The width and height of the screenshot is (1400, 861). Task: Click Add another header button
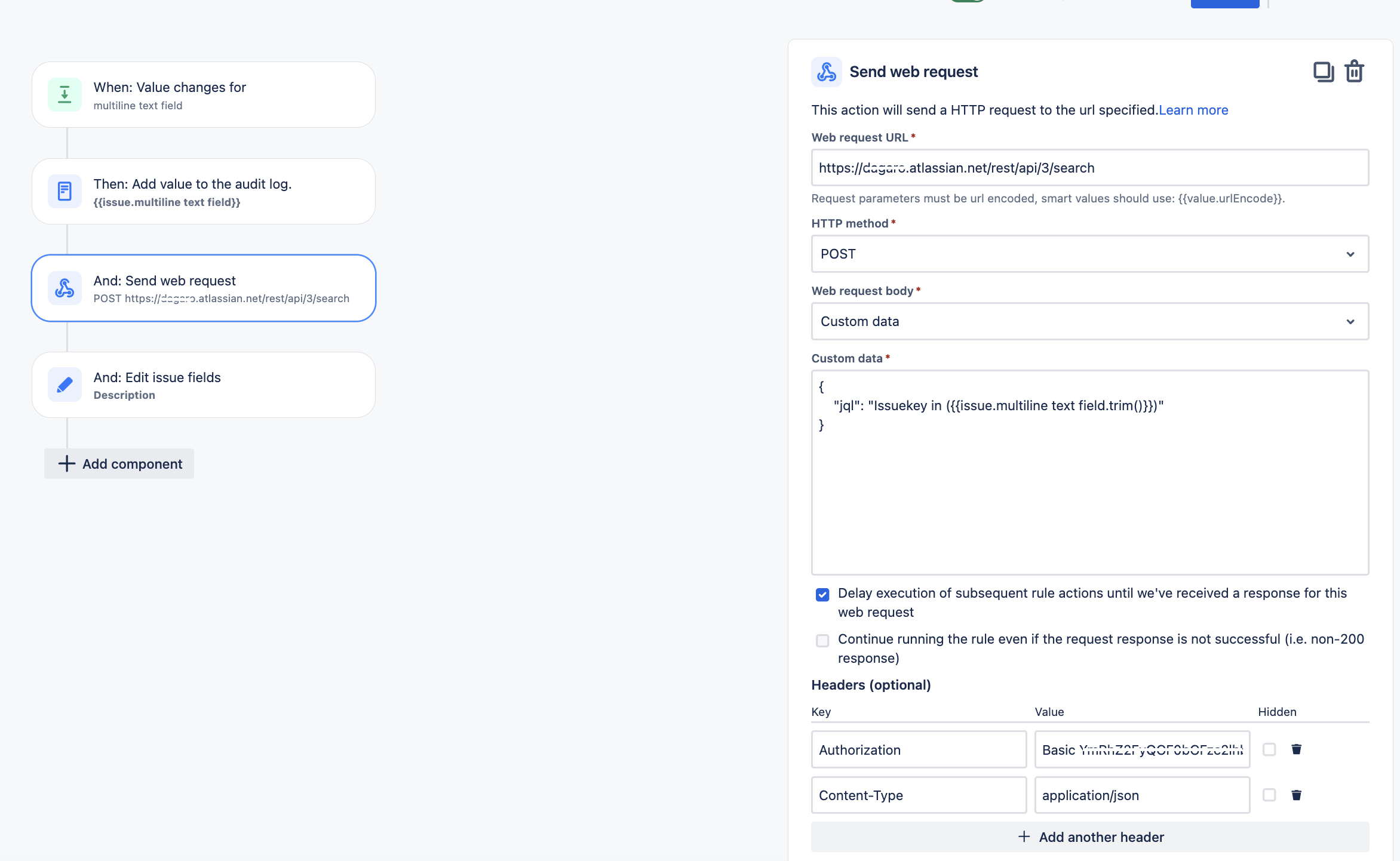pyautogui.click(x=1089, y=837)
